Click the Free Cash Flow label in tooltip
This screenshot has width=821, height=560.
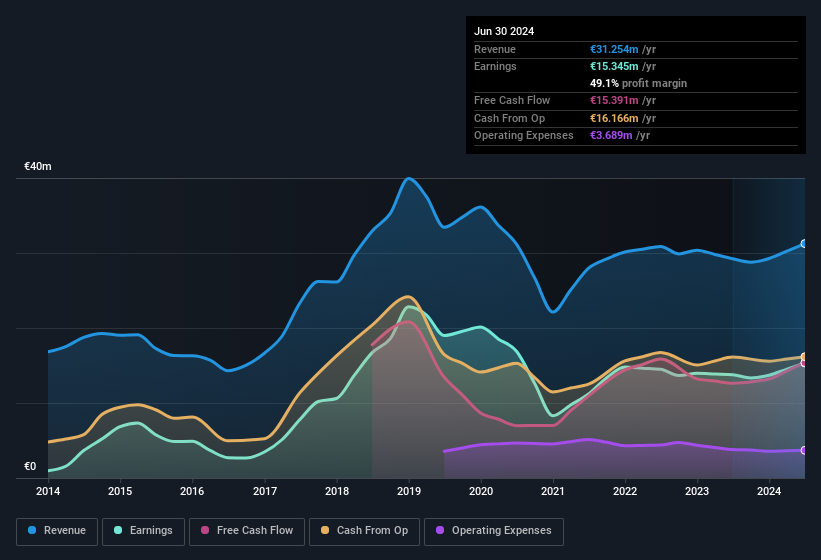(x=512, y=100)
